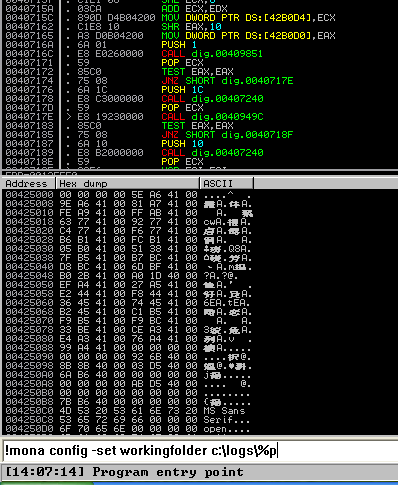
Task: Click the Address column header in dump pane
Action: tap(28, 183)
